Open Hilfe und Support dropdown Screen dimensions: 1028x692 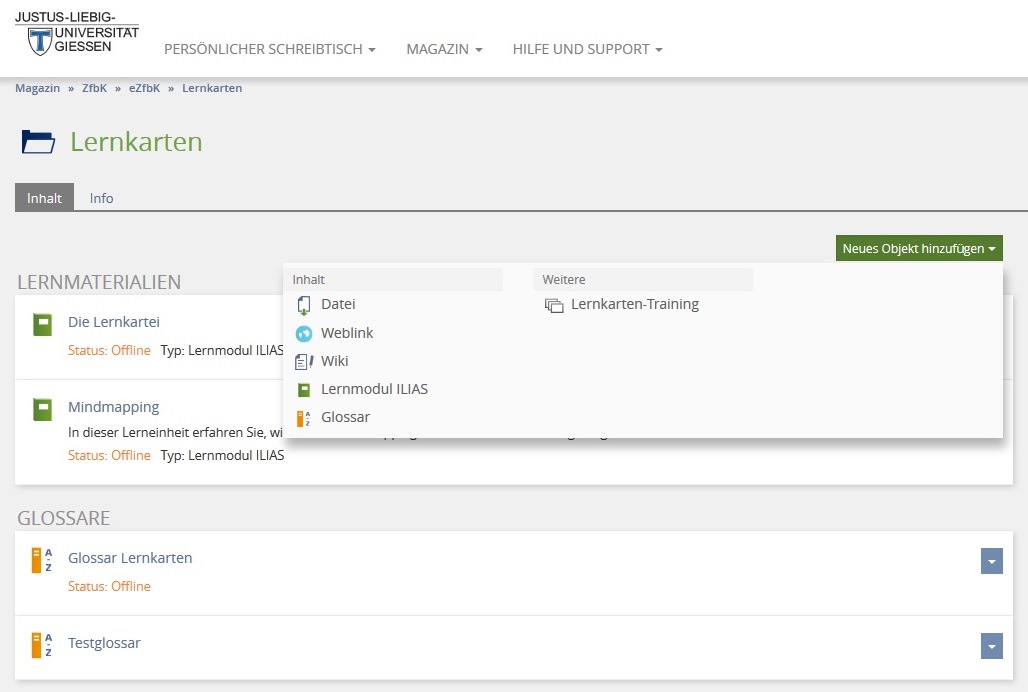587,49
